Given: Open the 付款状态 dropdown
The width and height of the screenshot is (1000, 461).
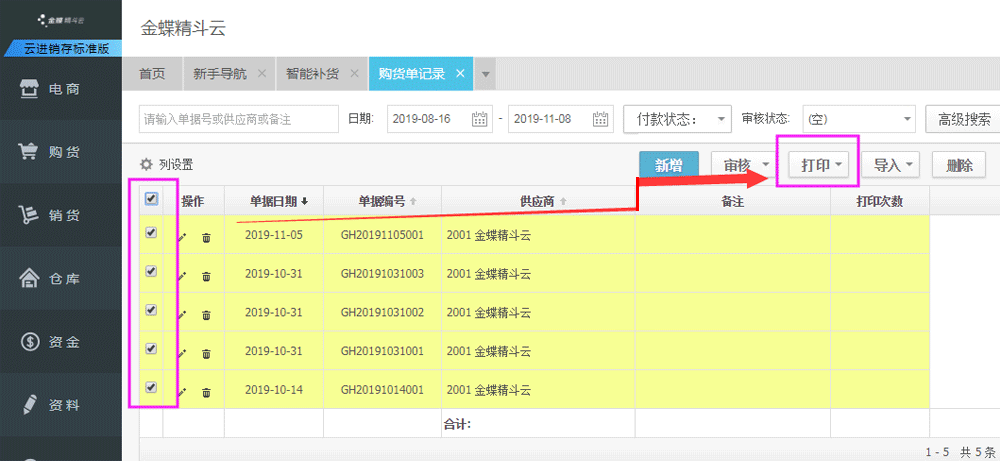Looking at the screenshot, I should click(x=677, y=119).
